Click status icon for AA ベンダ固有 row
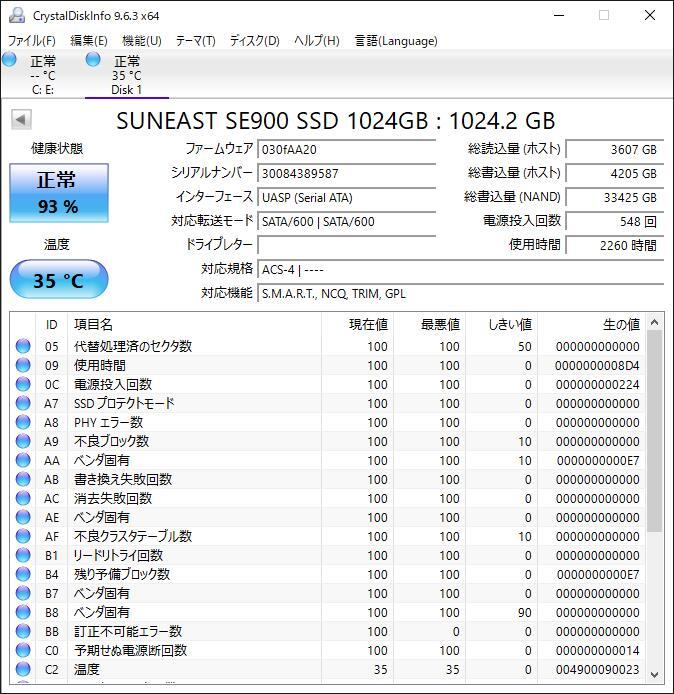The image size is (674, 694). [x=23, y=460]
